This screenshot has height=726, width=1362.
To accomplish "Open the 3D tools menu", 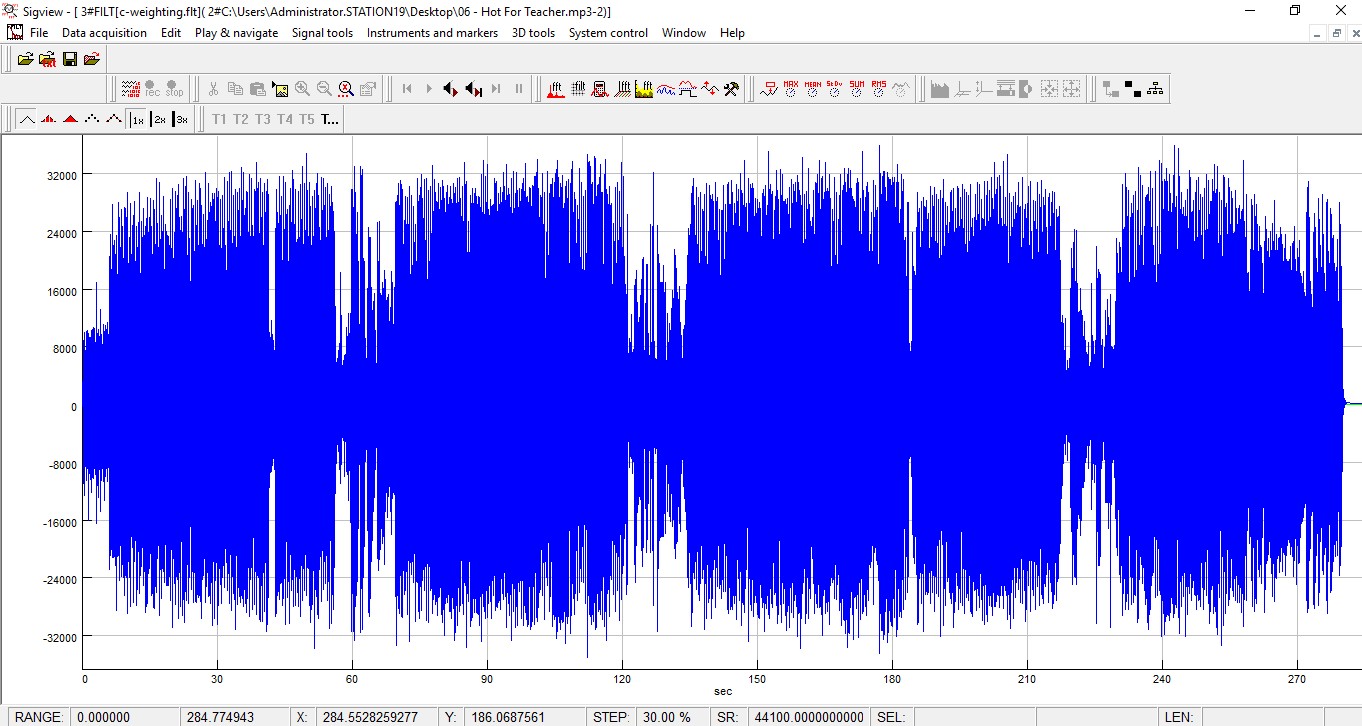I will (x=533, y=33).
